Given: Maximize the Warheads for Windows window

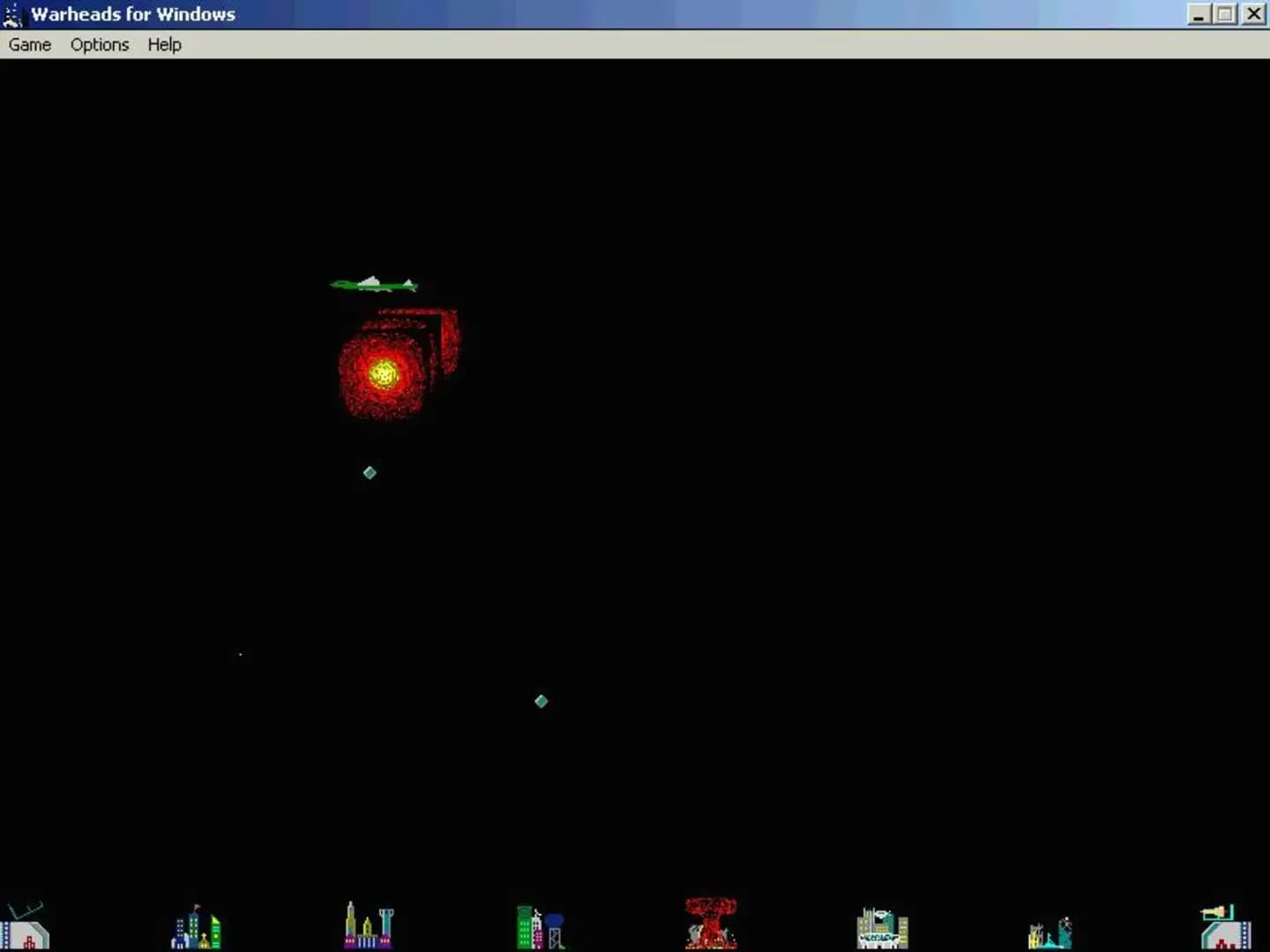Looking at the screenshot, I should tap(1226, 14).
